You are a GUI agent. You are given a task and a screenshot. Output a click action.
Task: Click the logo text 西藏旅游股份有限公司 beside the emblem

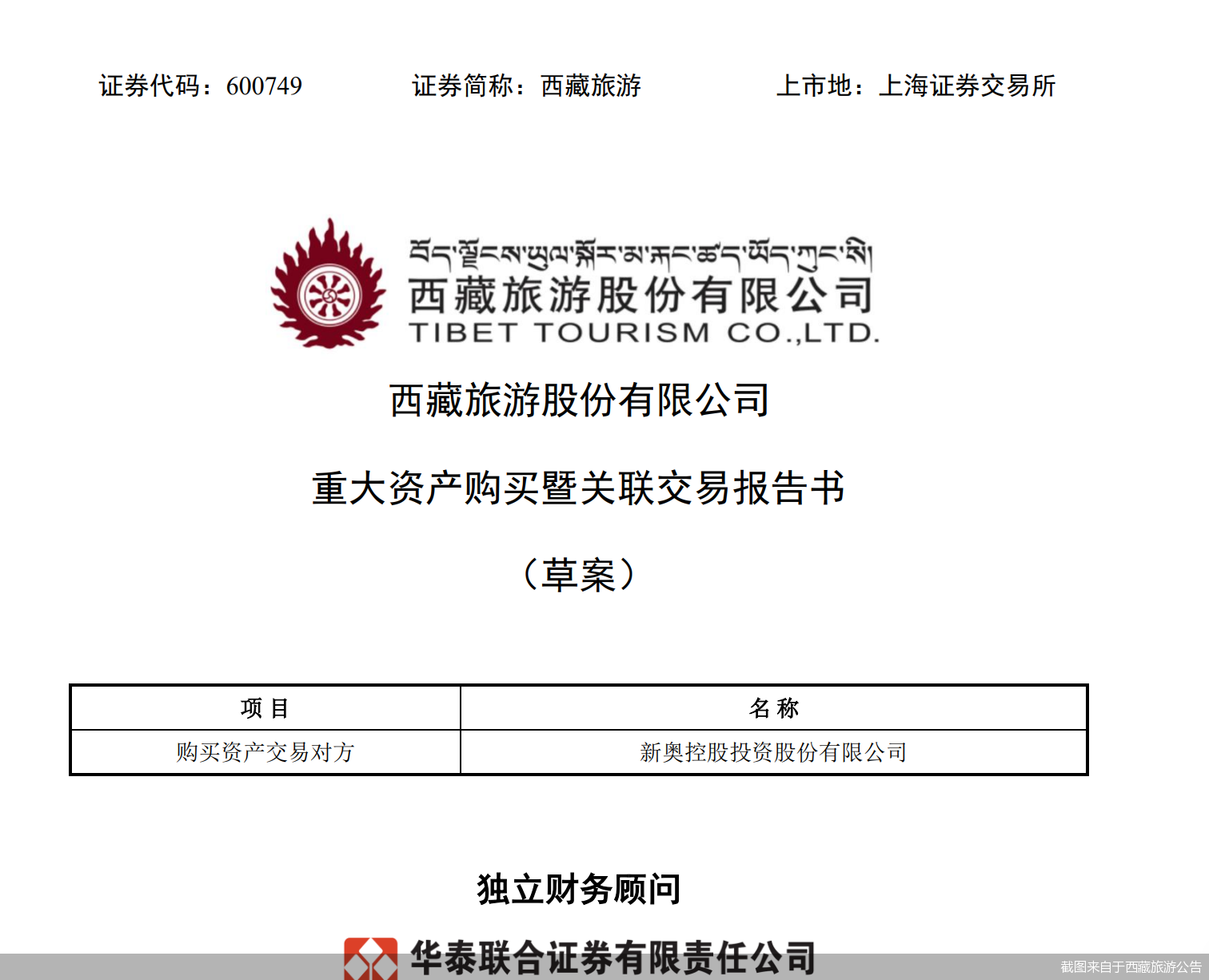640,296
